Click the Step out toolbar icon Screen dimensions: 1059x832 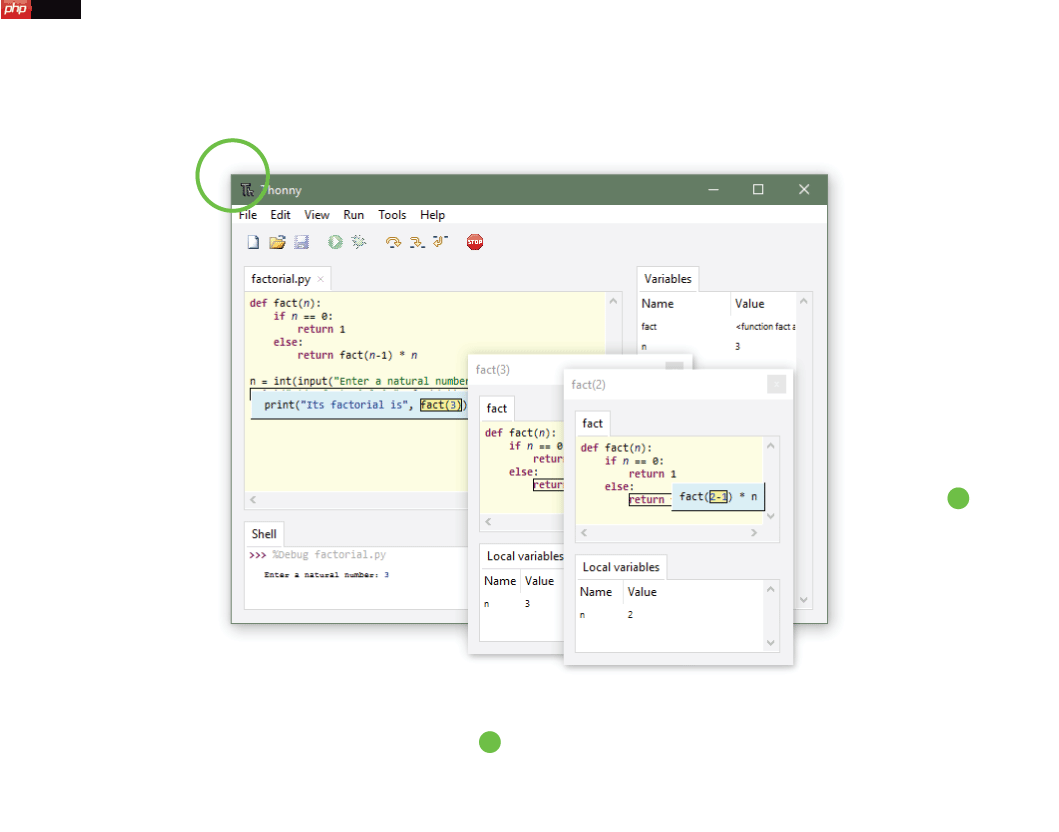[440, 242]
